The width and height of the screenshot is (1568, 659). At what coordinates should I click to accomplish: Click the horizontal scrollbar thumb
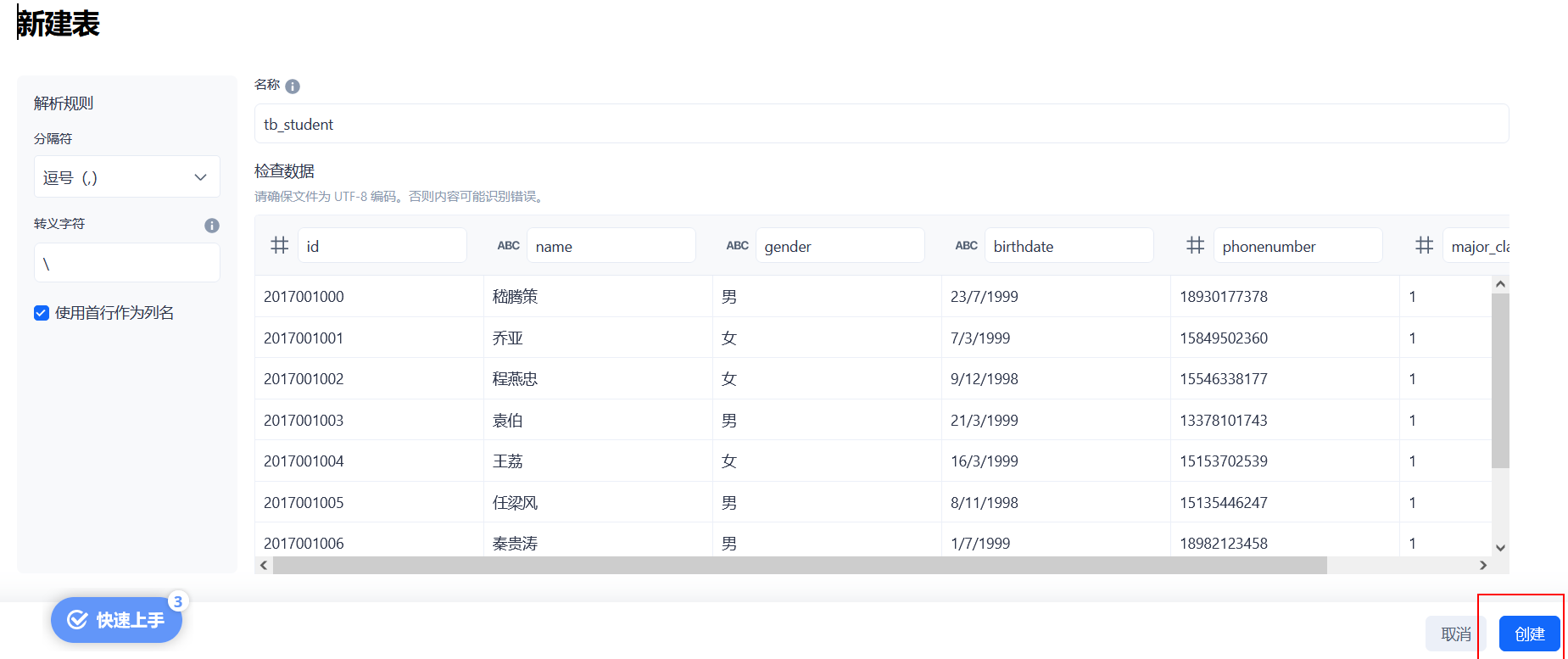point(800,565)
